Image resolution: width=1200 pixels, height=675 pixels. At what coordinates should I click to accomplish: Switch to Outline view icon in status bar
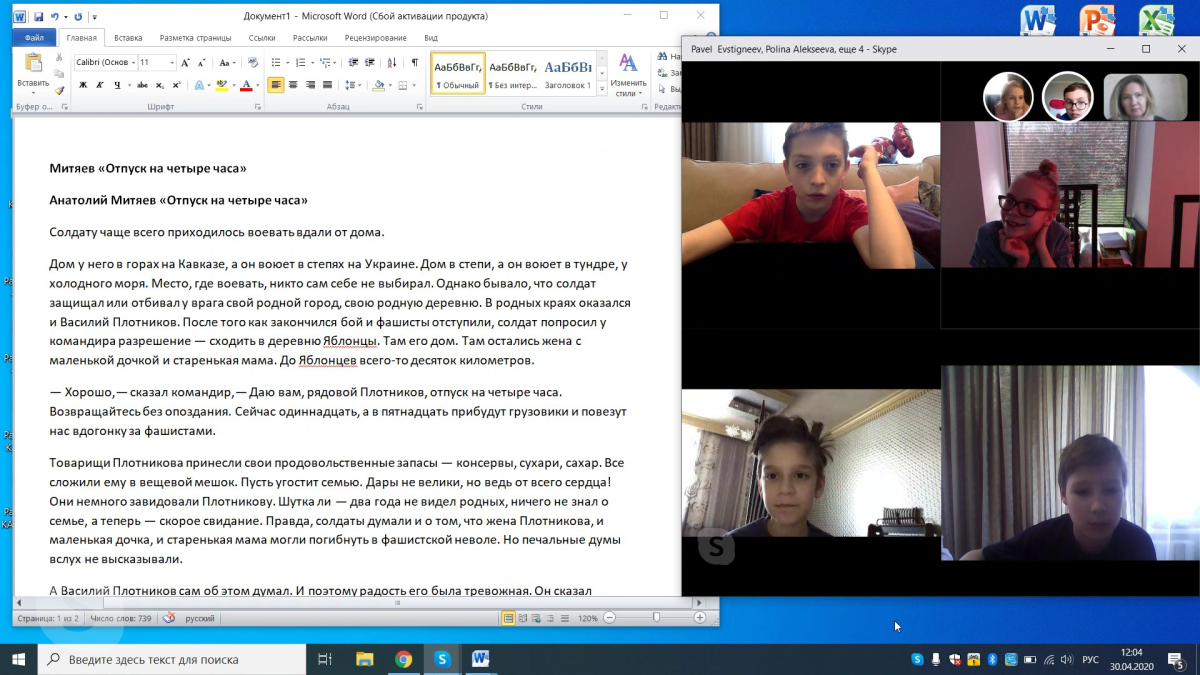click(550, 618)
